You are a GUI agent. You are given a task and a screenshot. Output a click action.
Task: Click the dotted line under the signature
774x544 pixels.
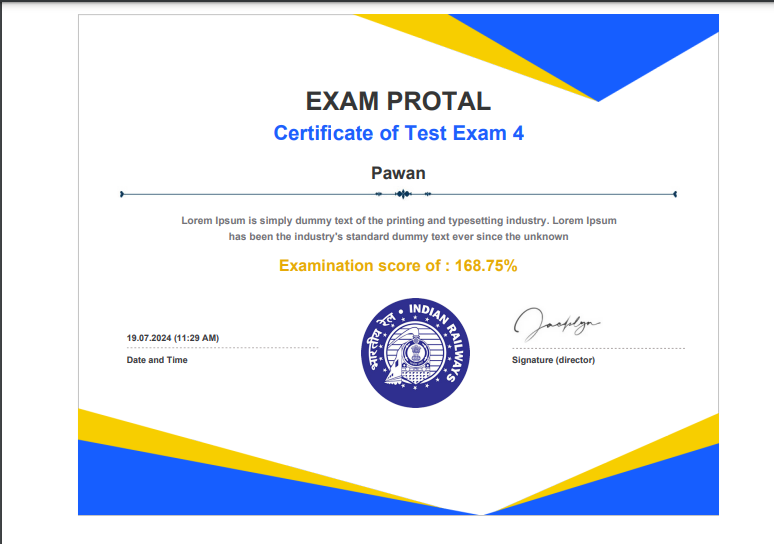(598, 348)
